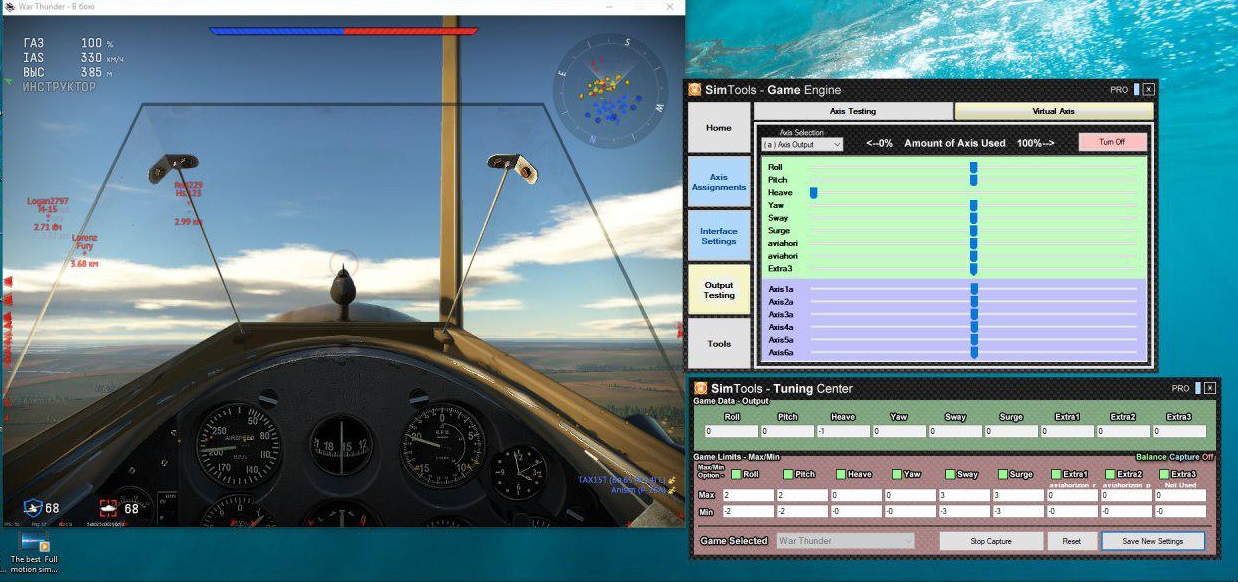Click the Axis5a slider handle
Screen dimensions: 1238x582
click(x=973, y=340)
